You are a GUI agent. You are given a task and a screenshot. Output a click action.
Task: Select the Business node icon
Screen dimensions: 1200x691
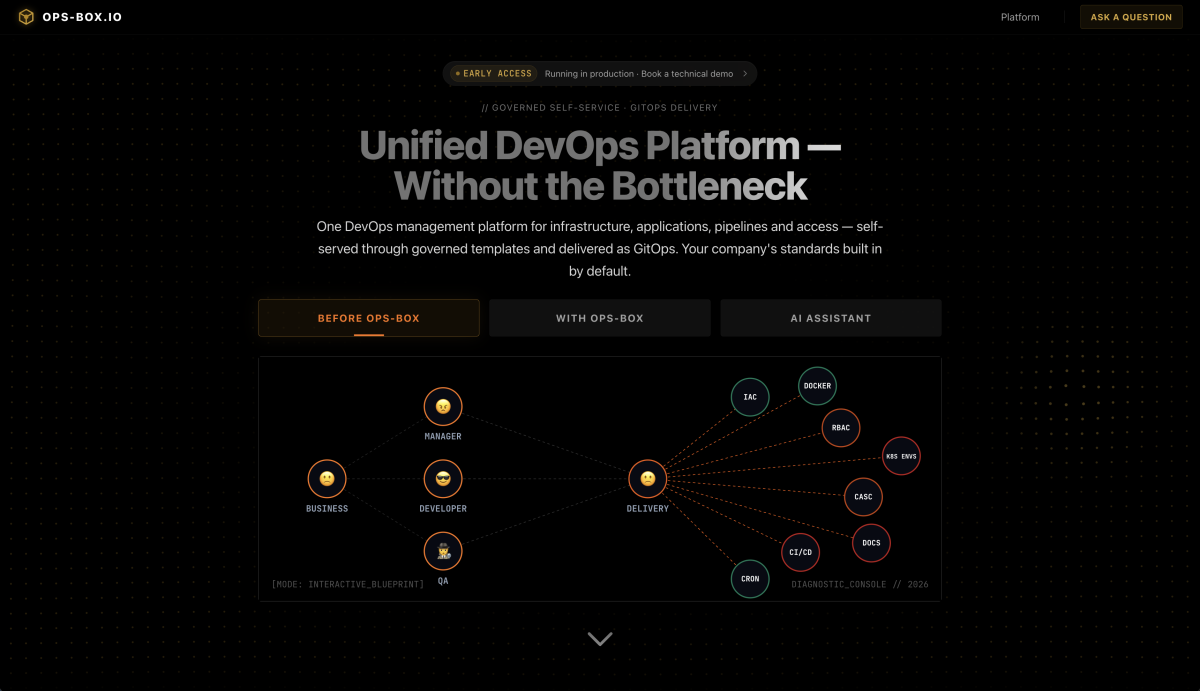[x=327, y=479]
